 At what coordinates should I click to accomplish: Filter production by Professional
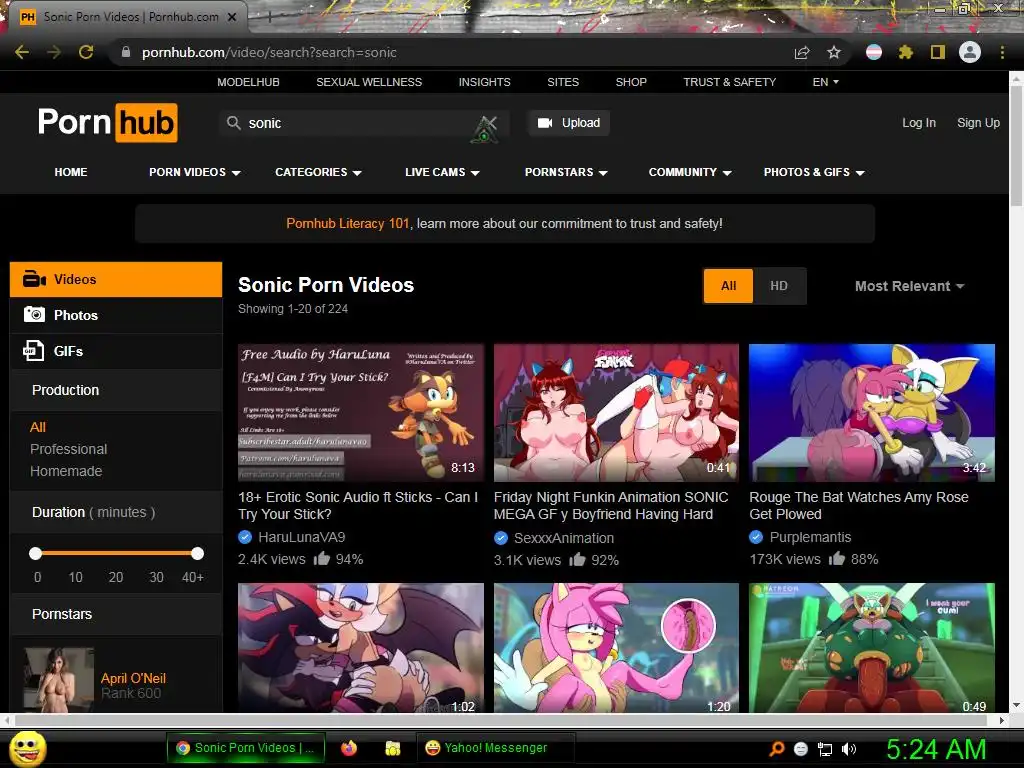[x=69, y=449]
